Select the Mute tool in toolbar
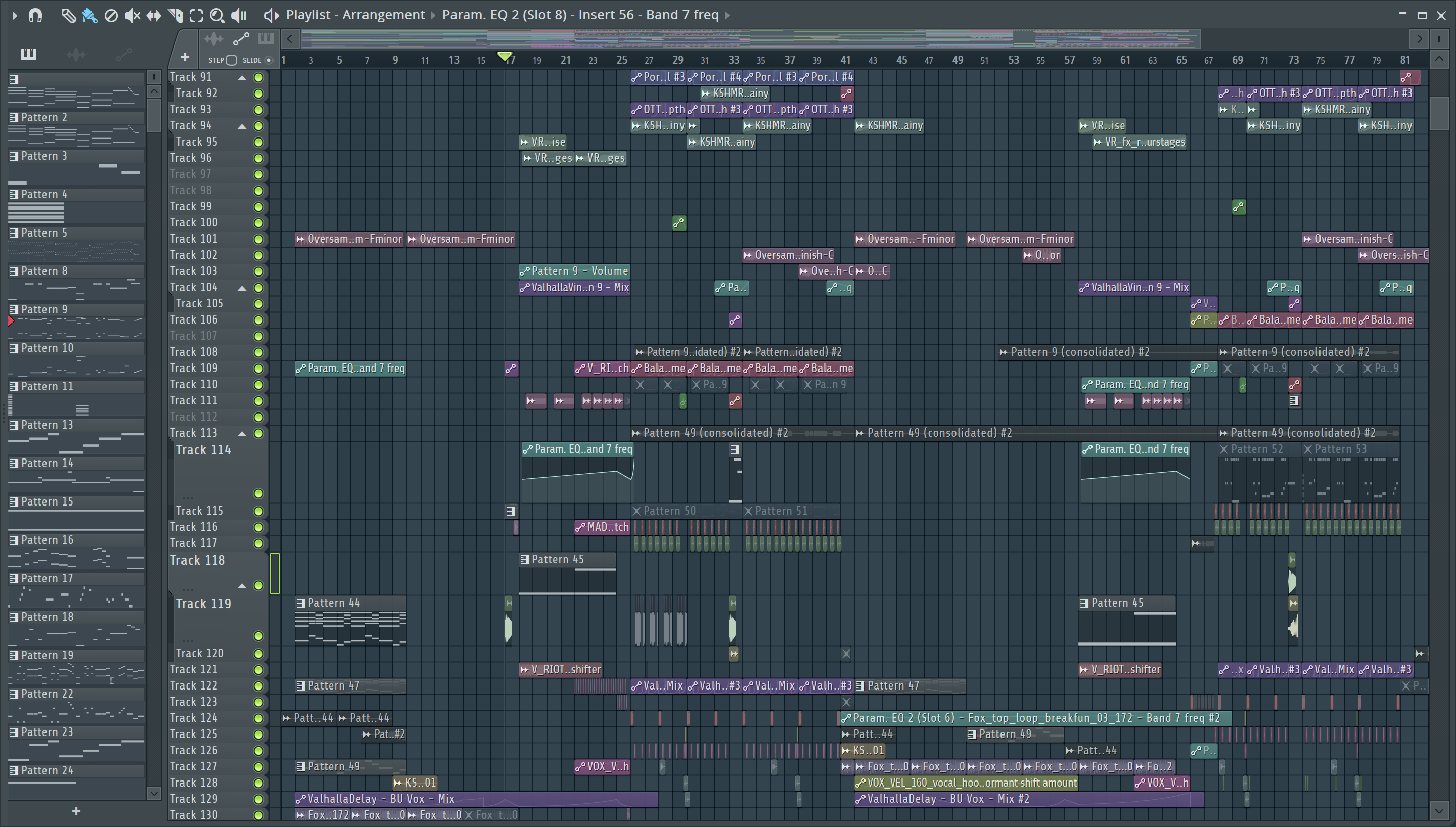 132,15
